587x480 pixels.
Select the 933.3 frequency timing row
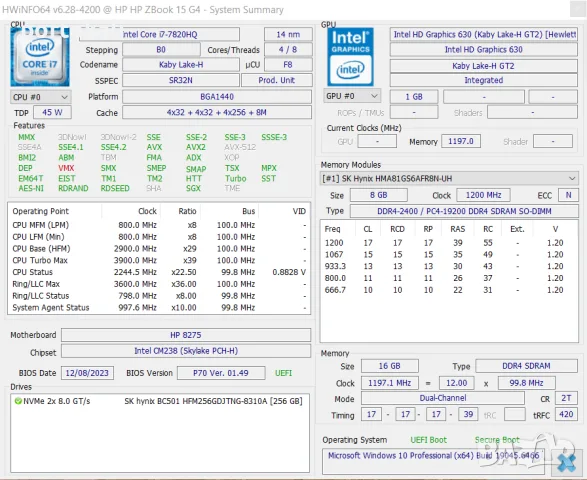448,266
